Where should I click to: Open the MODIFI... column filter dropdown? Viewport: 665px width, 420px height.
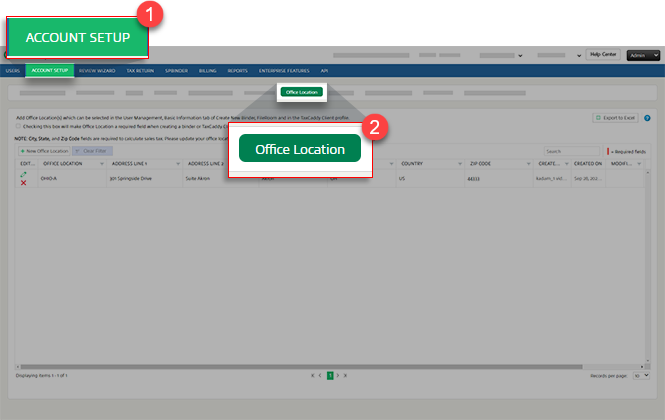click(639, 164)
